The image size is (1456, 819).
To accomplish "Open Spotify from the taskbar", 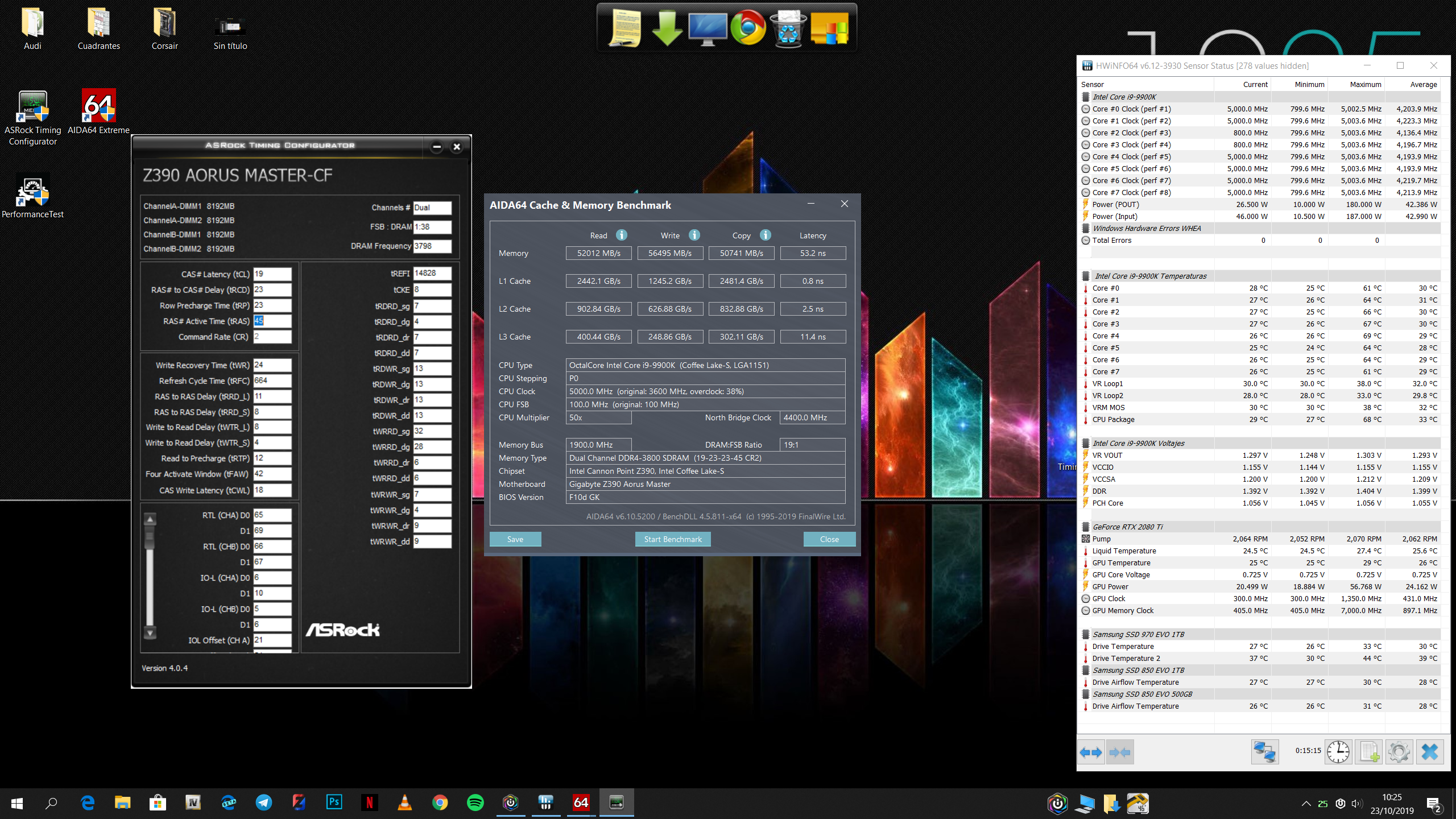I will (x=475, y=803).
